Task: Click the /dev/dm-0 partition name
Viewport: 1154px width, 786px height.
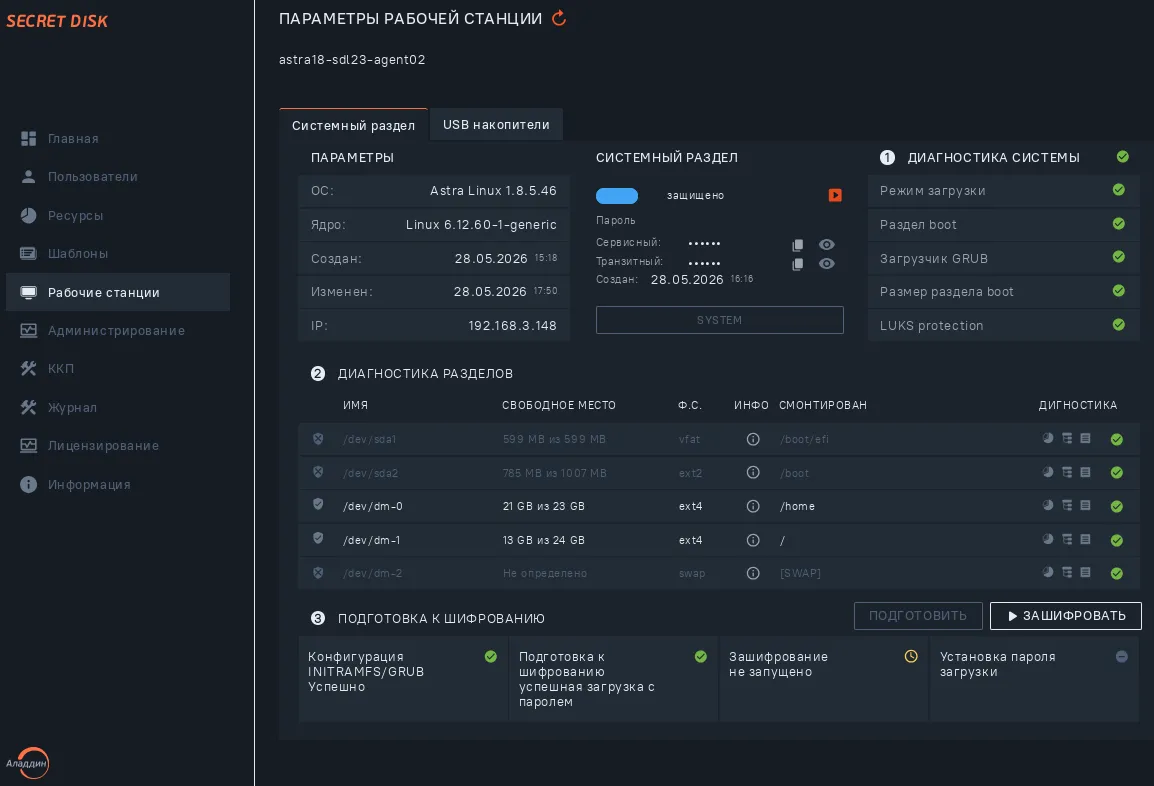Action: point(373,506)
